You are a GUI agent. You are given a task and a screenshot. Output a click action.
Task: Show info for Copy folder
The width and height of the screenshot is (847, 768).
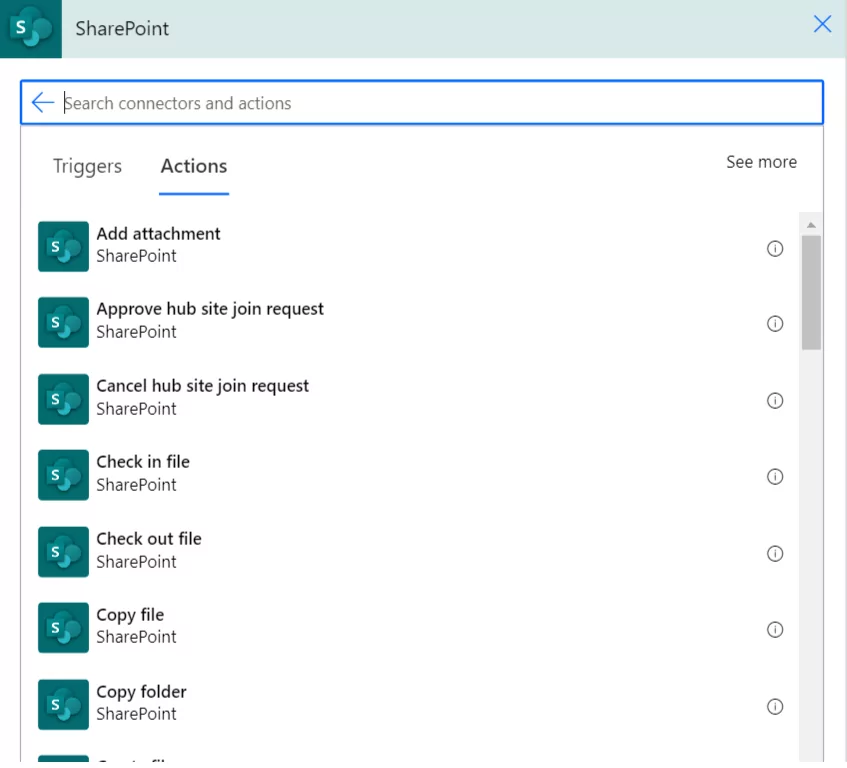tap(775, 706)
